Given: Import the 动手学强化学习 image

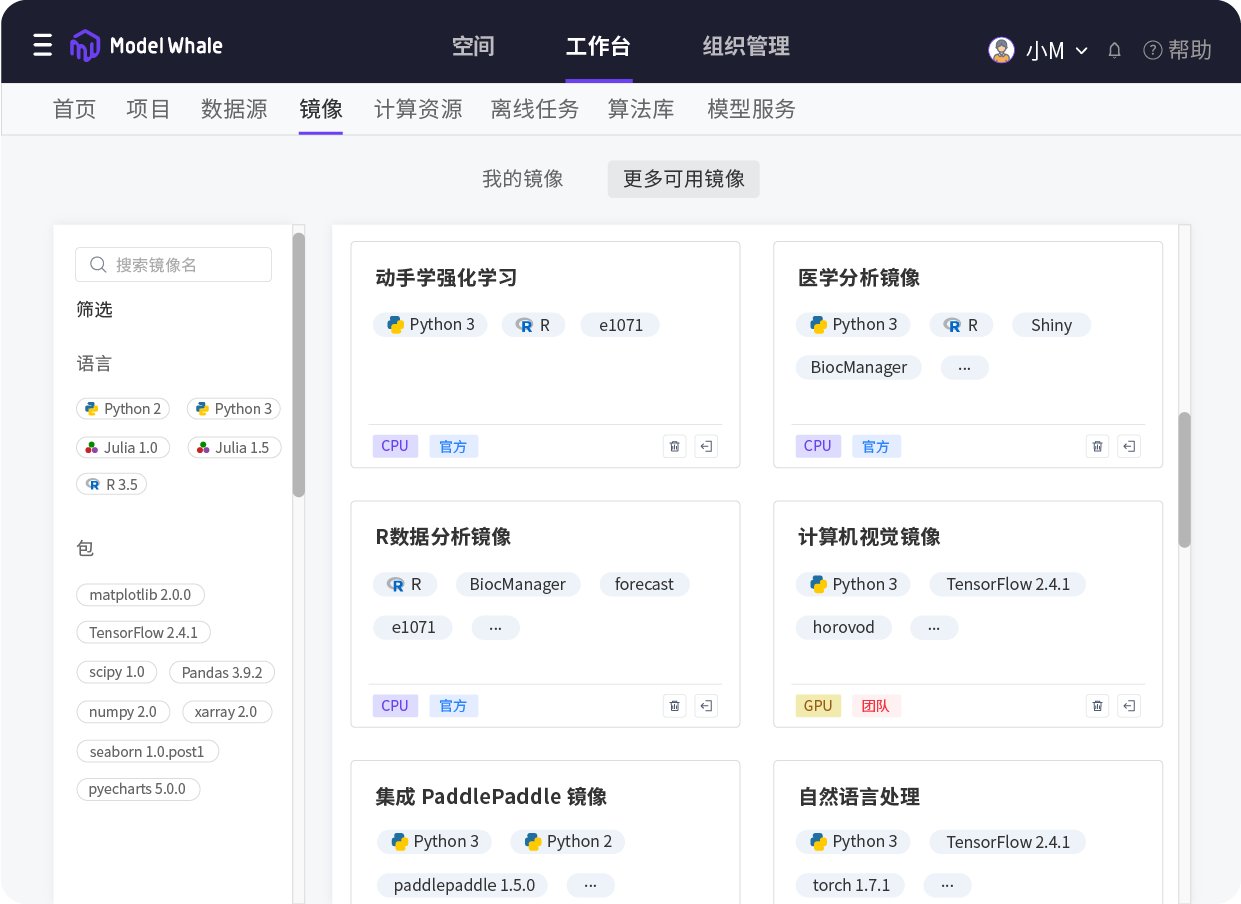Looking at the screenshot, I should pos(707,446).
